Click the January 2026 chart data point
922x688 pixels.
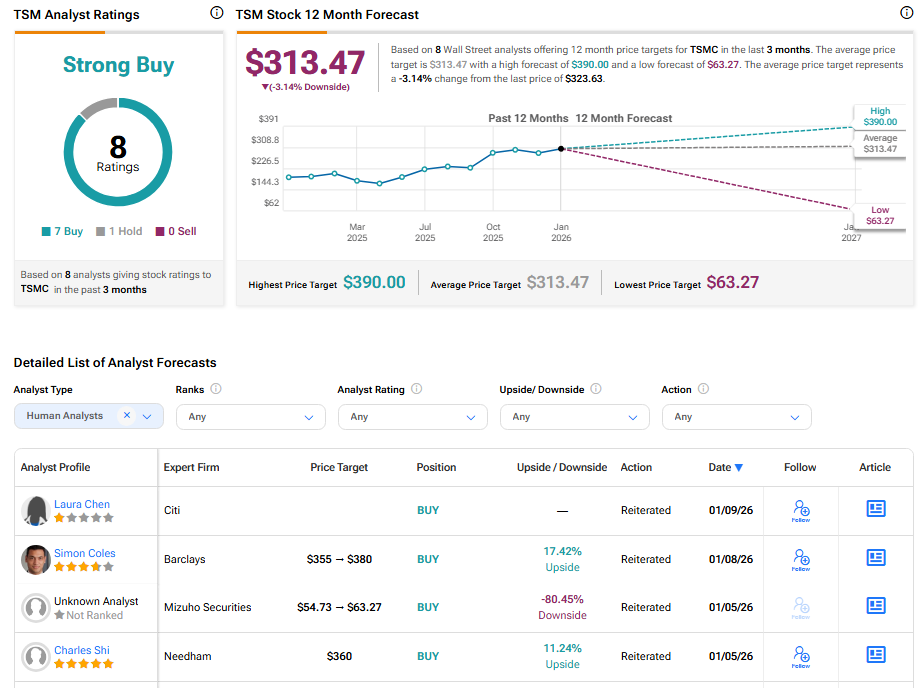561,148
